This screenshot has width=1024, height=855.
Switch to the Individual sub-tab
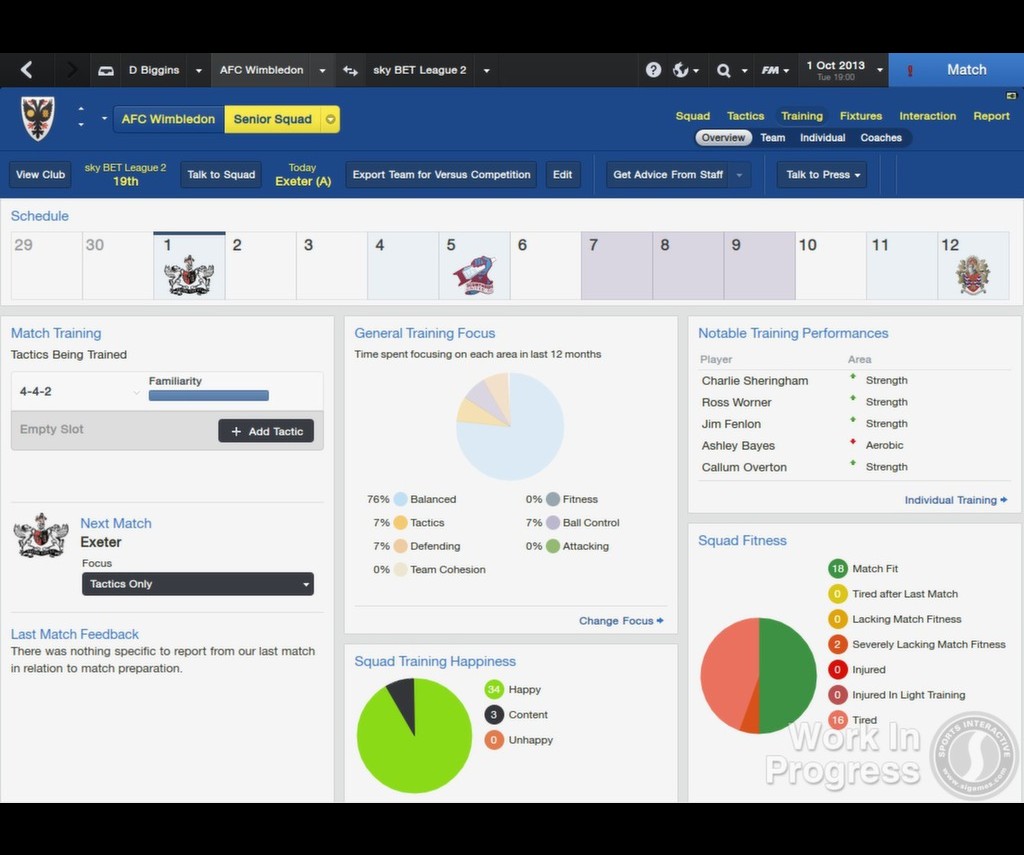tap(822, 138)
